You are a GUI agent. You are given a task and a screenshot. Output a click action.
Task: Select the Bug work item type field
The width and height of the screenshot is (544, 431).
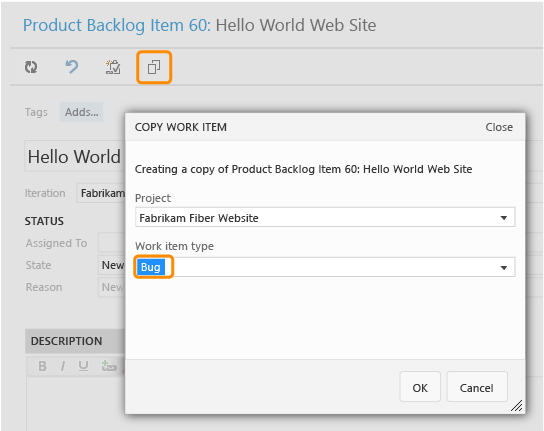tap(325, 267)
